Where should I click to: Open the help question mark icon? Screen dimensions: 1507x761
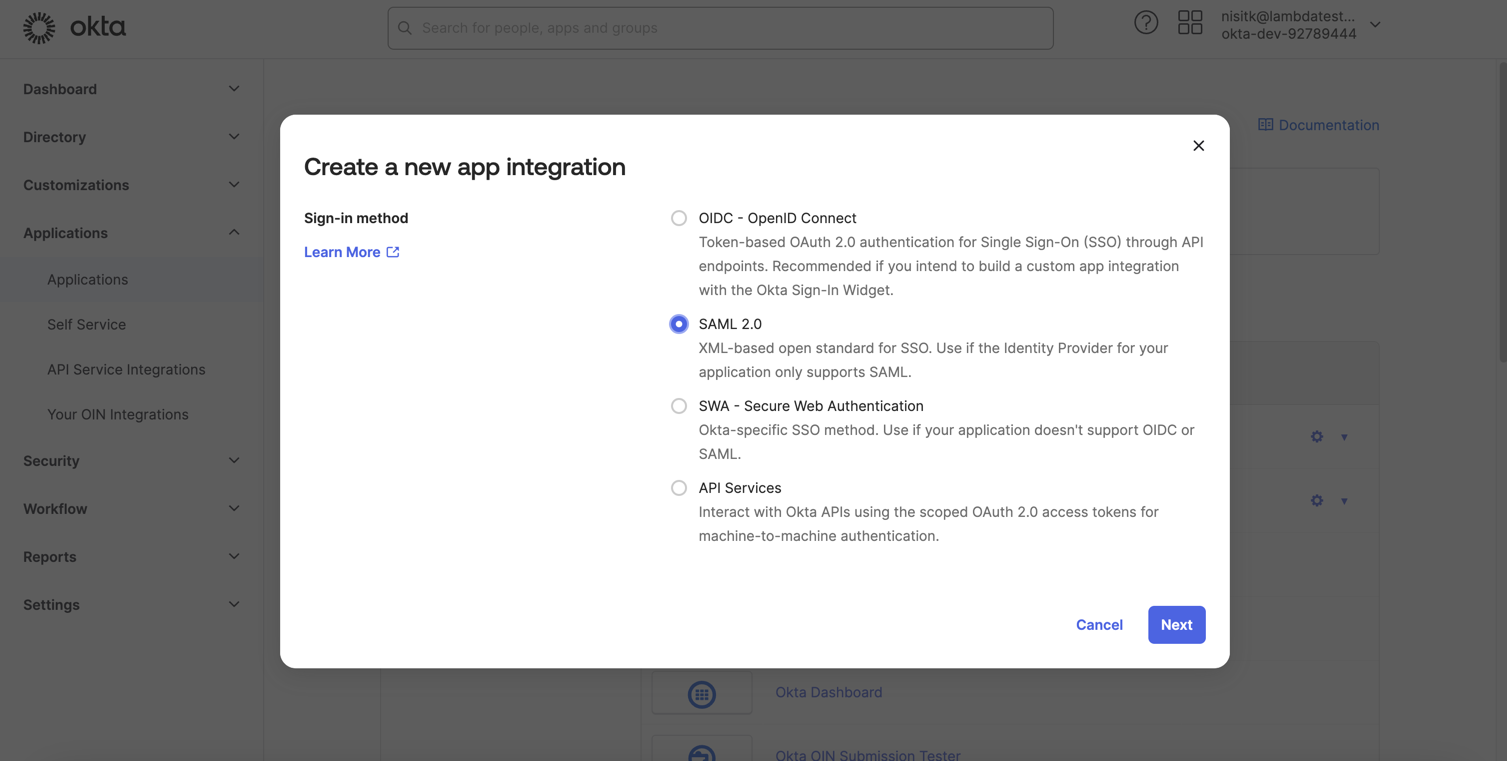coord(1146,21)
